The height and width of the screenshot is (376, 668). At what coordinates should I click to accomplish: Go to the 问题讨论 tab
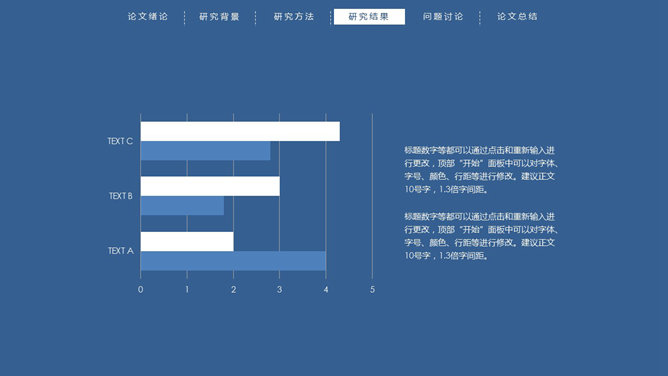click(x=443, y=17)
